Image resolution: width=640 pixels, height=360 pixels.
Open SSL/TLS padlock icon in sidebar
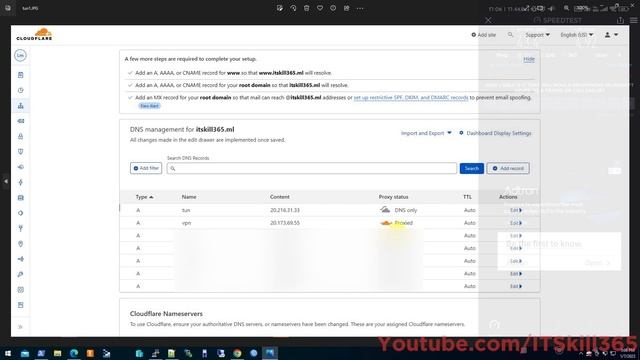click(x=21, y=136)
